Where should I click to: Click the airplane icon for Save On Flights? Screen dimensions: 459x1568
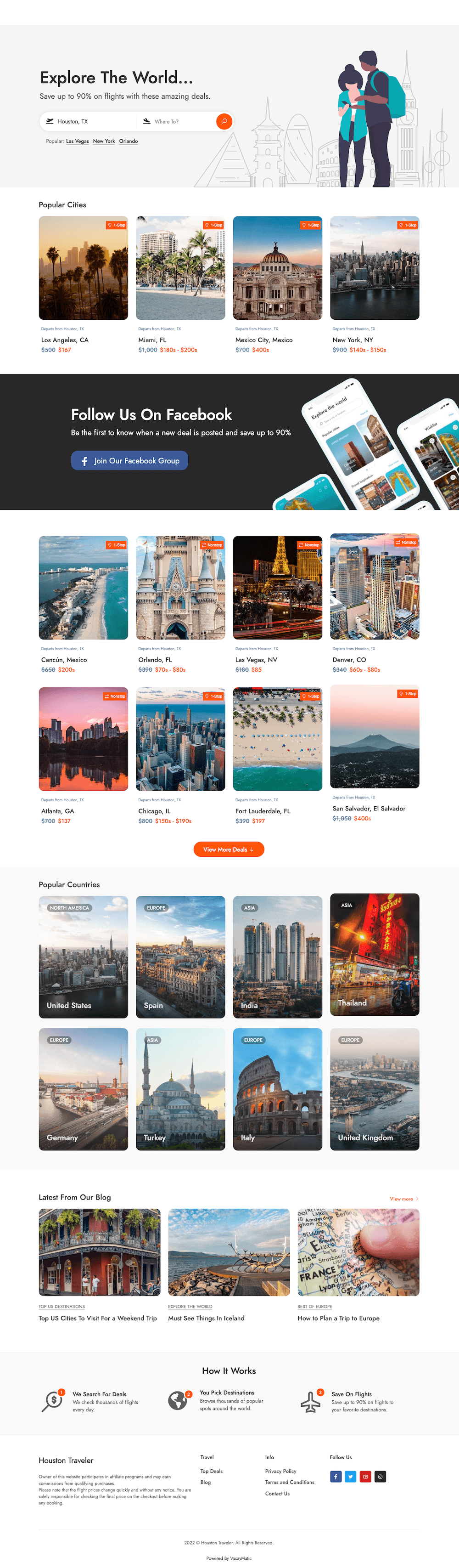(x=311, y=1401)
